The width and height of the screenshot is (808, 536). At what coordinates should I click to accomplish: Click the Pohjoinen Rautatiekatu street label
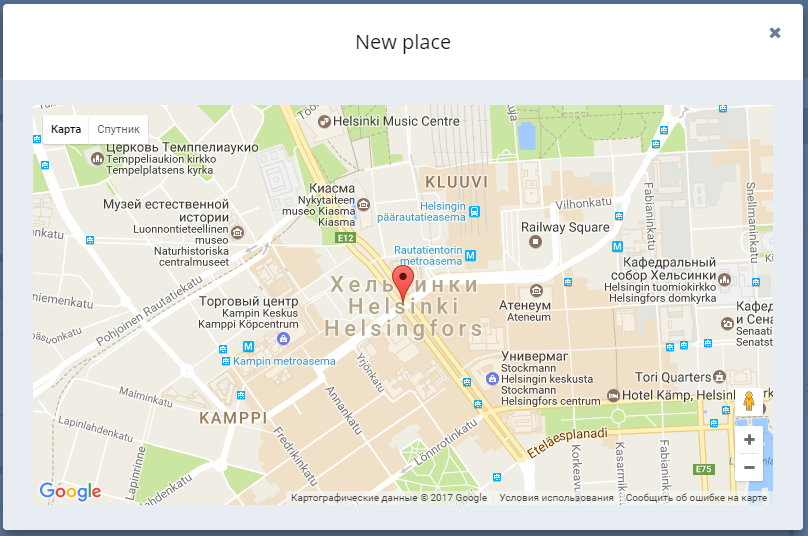pos(149,311)
